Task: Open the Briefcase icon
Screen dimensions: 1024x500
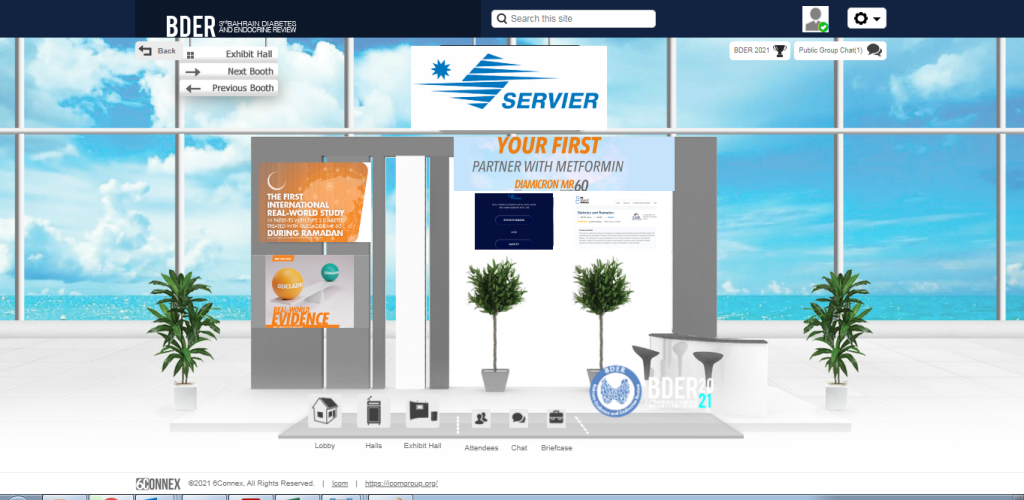Action: coord(556,420)
